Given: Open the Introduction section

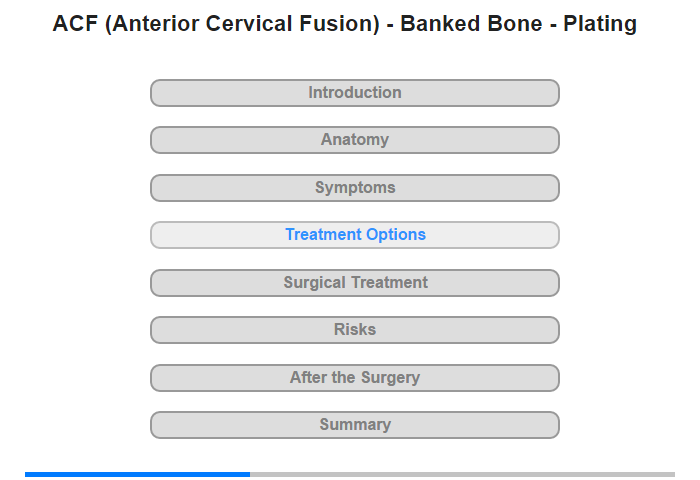Looking at the screenshot, I should [x=354, y=93].
